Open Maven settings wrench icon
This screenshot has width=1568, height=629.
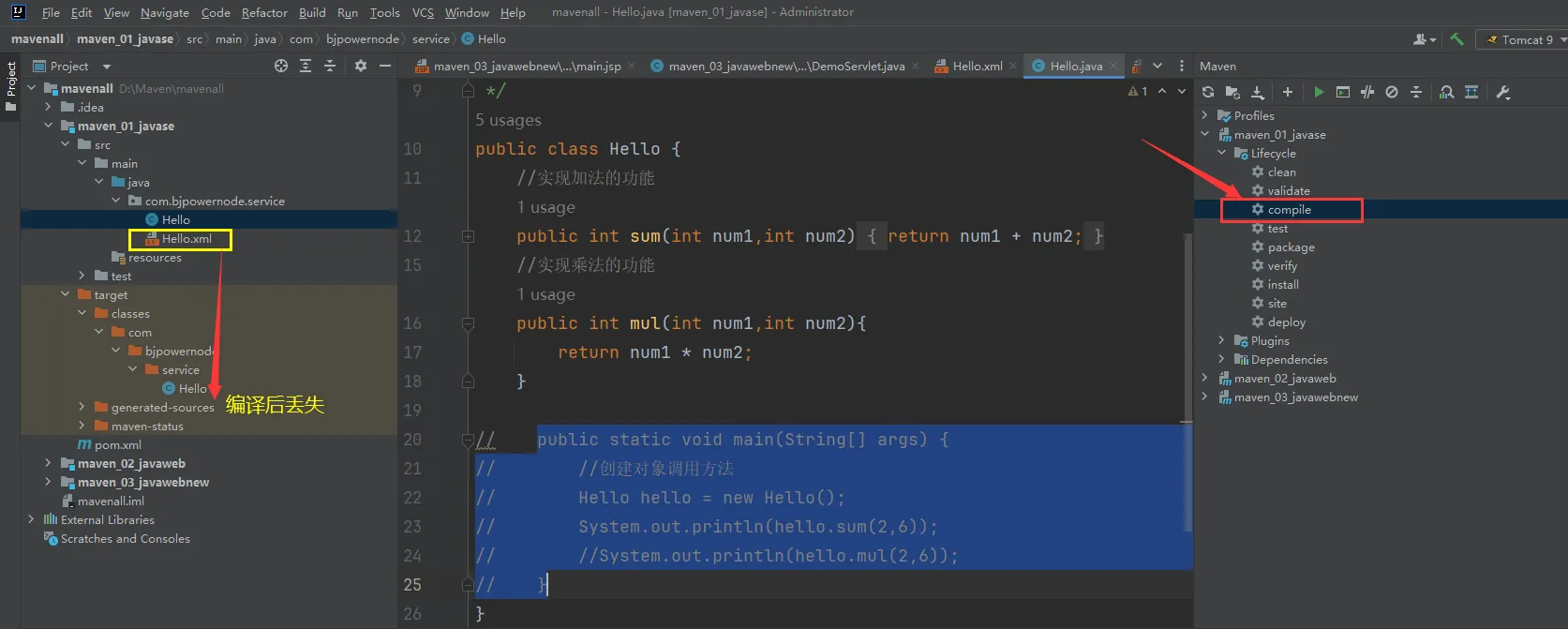point(1503,92)
